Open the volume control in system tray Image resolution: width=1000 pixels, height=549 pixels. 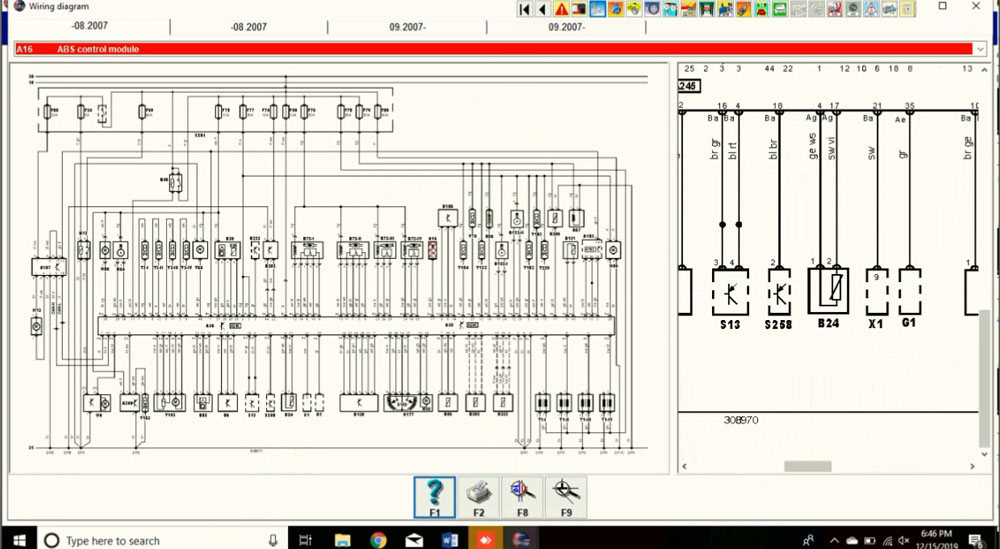(904, 541)
